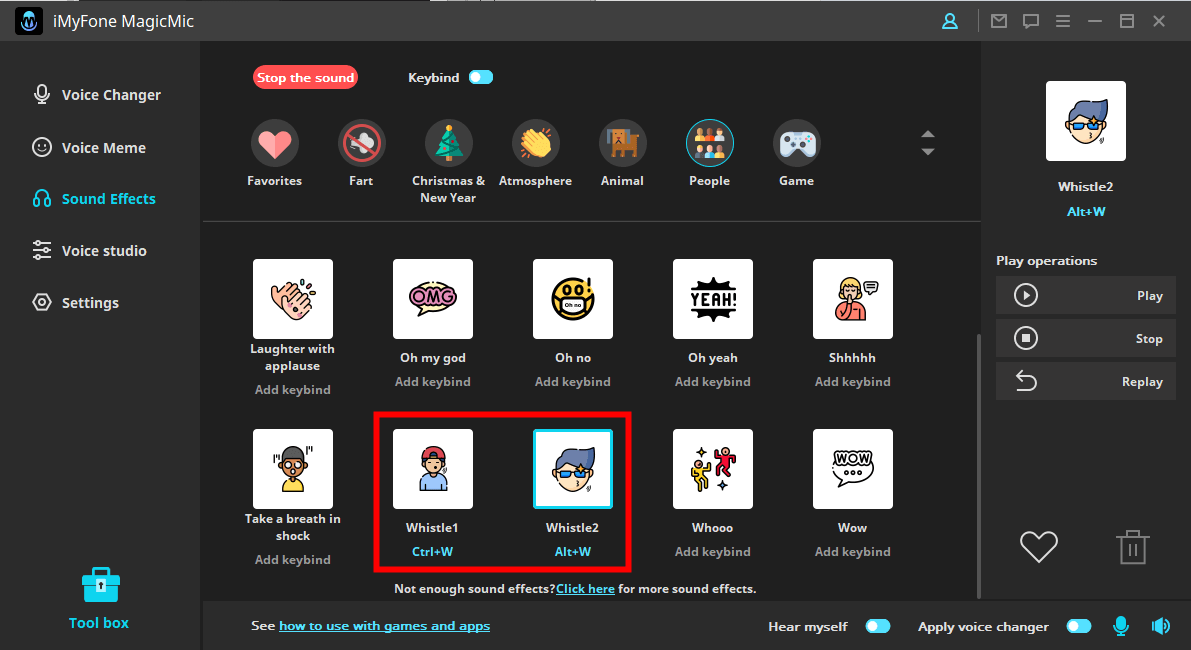
Task: Click the Whistle2 preview thumbnail in right panel
Action: [1085, 121]
